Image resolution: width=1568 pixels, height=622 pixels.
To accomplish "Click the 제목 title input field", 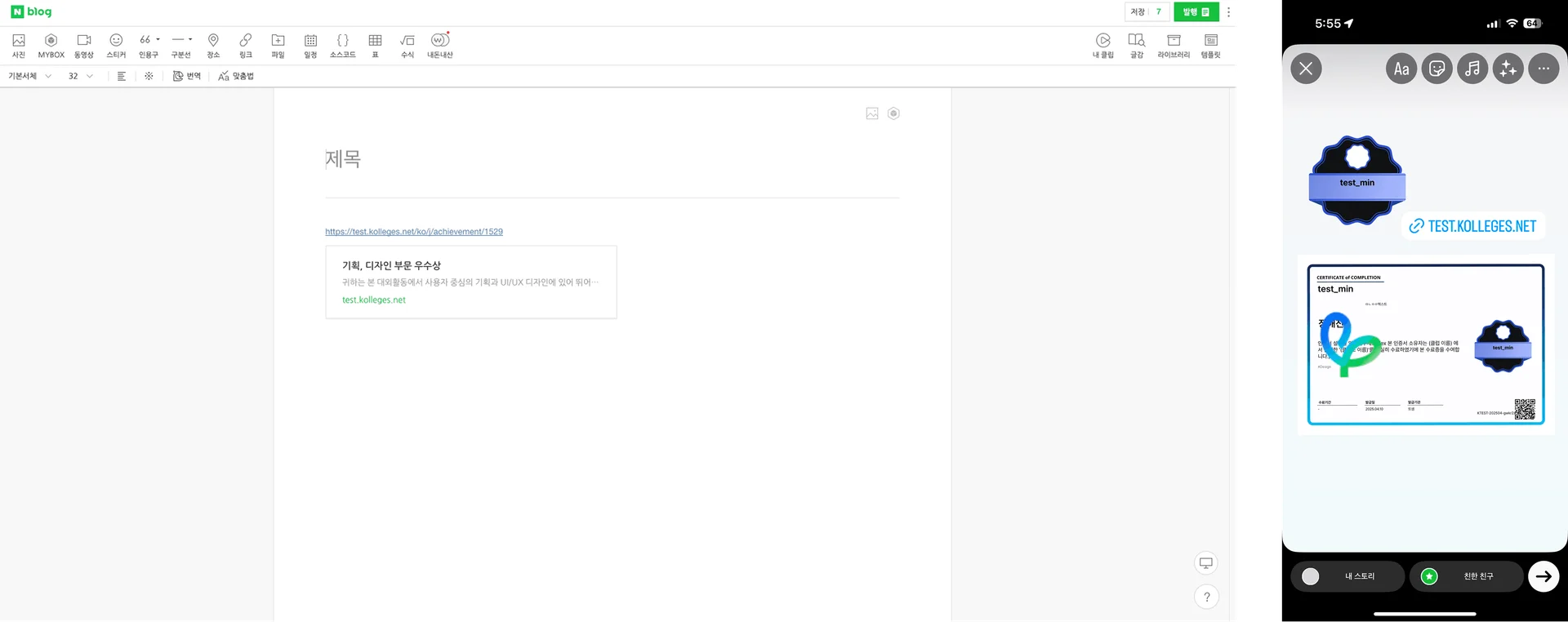I will point(612,159).
